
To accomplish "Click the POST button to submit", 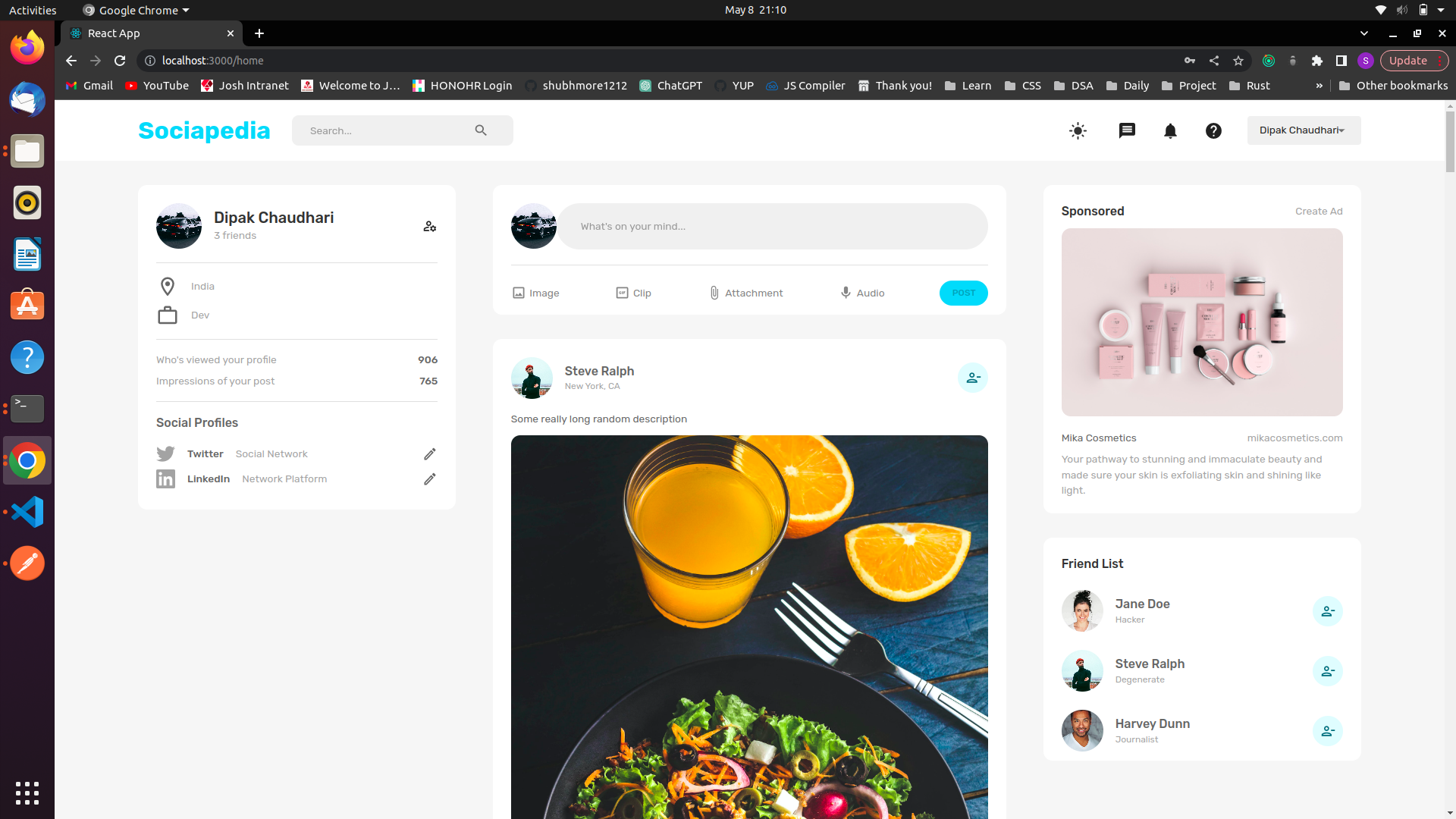I will click(x=963, y=292).
